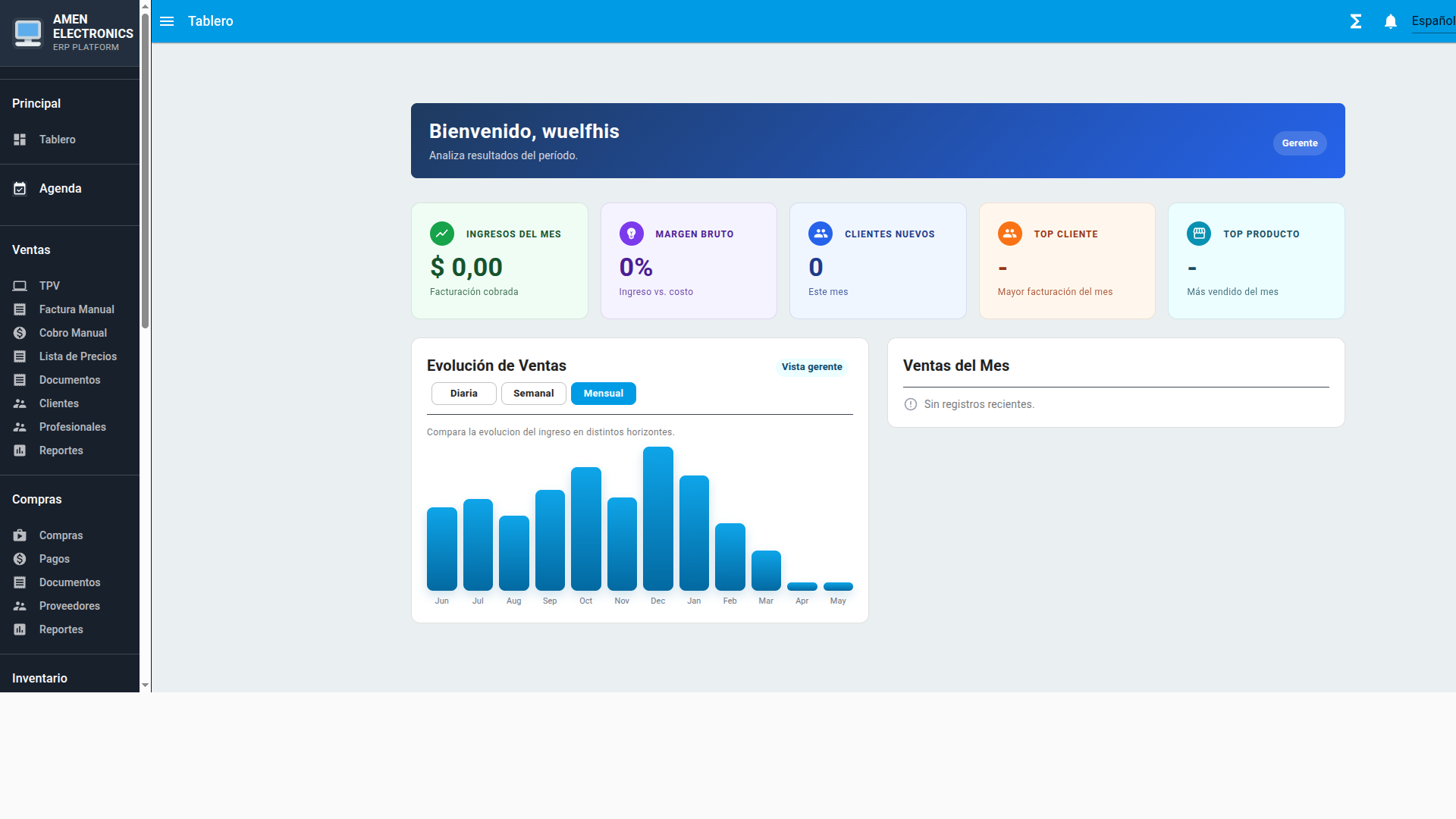1456x819 pixels.
Task: Click the sidebar scroll down arrow
Action: click(145, 686)
